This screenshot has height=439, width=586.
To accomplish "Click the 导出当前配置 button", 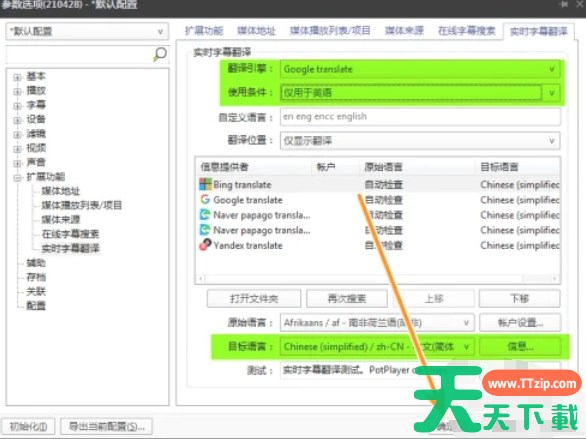I will pyautogui.click(x=107, y=426).
